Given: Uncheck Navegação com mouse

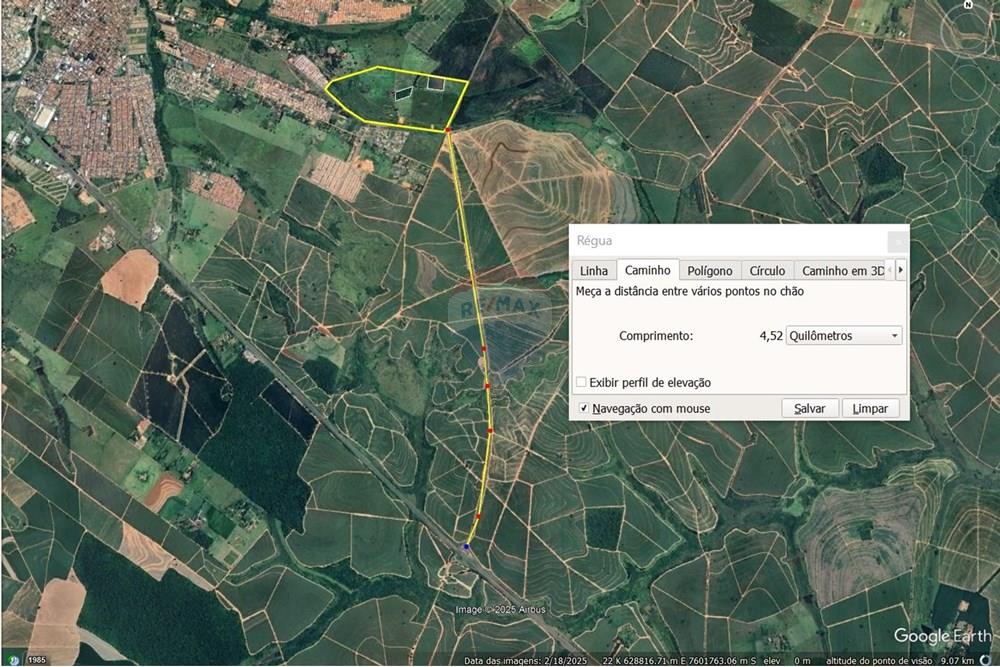Looking at the screenshot, I should 584,408.
